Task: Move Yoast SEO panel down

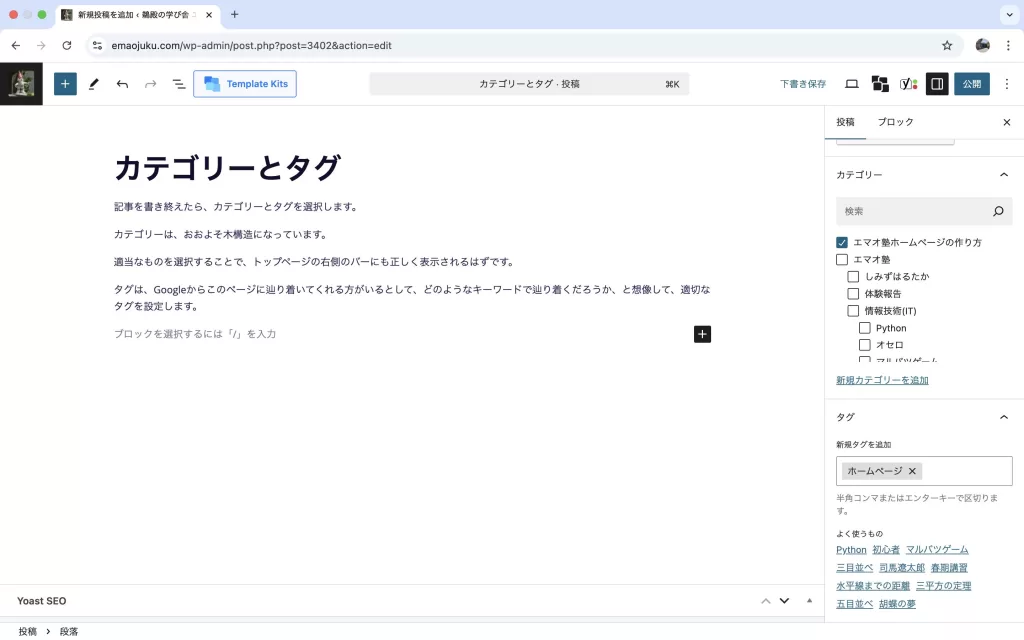Action: 784,601
